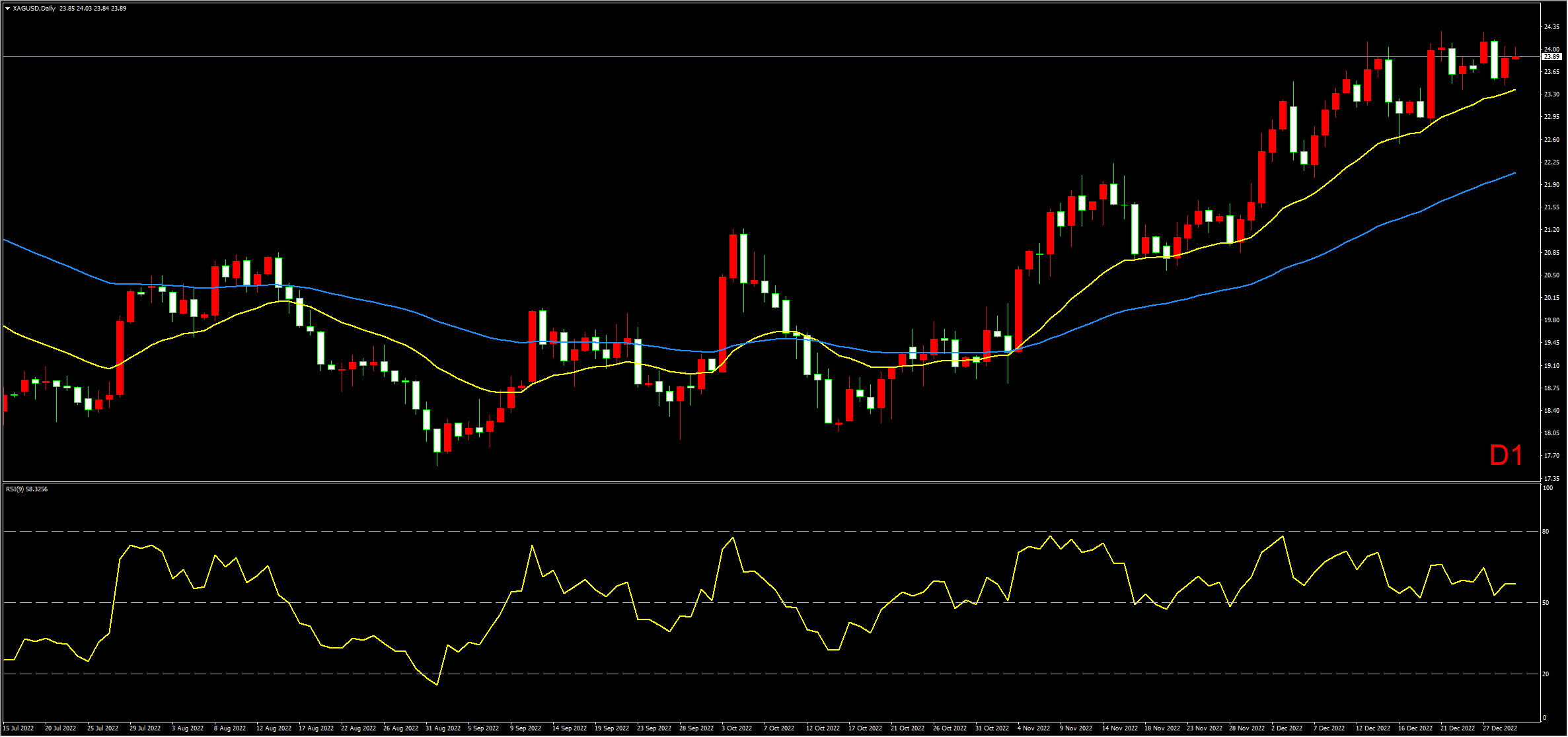Click the XAGUSD,Daily chart title

click(x=34, y=9)
